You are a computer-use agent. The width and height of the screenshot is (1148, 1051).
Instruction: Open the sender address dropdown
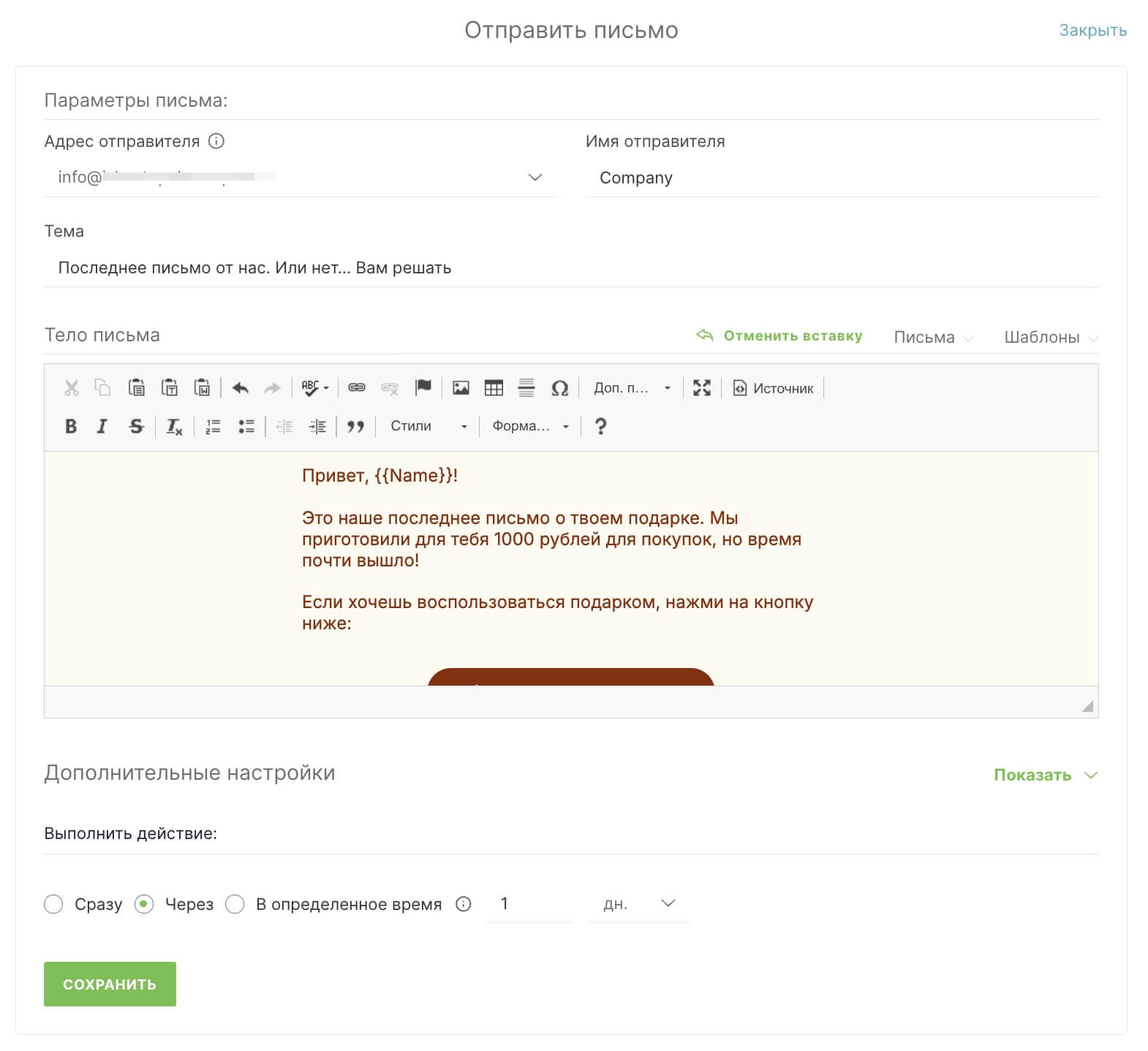click(x=301, y=178)
